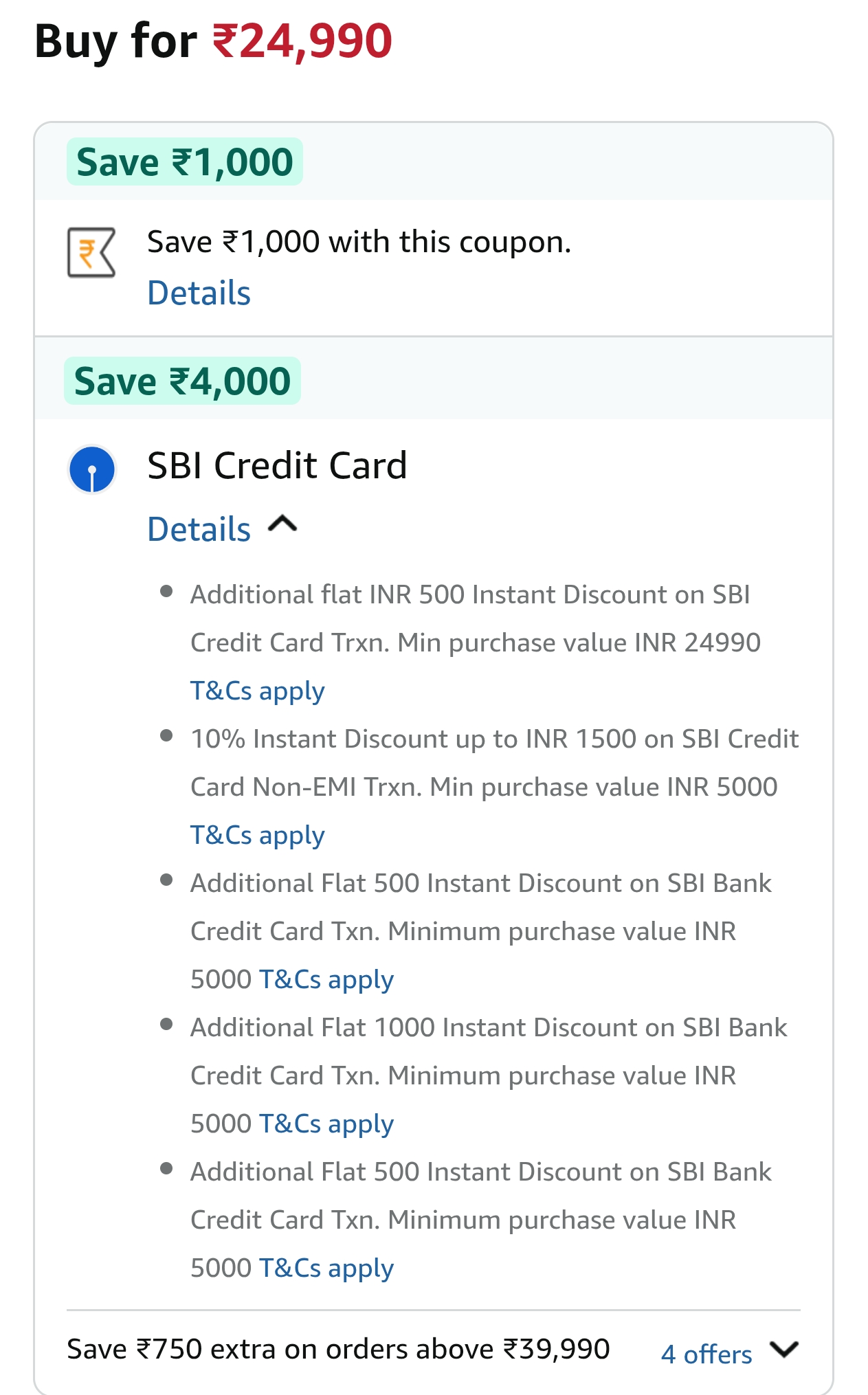
Task: Click Save ₹750 extra on orders text
Action: coord(338,1350)
